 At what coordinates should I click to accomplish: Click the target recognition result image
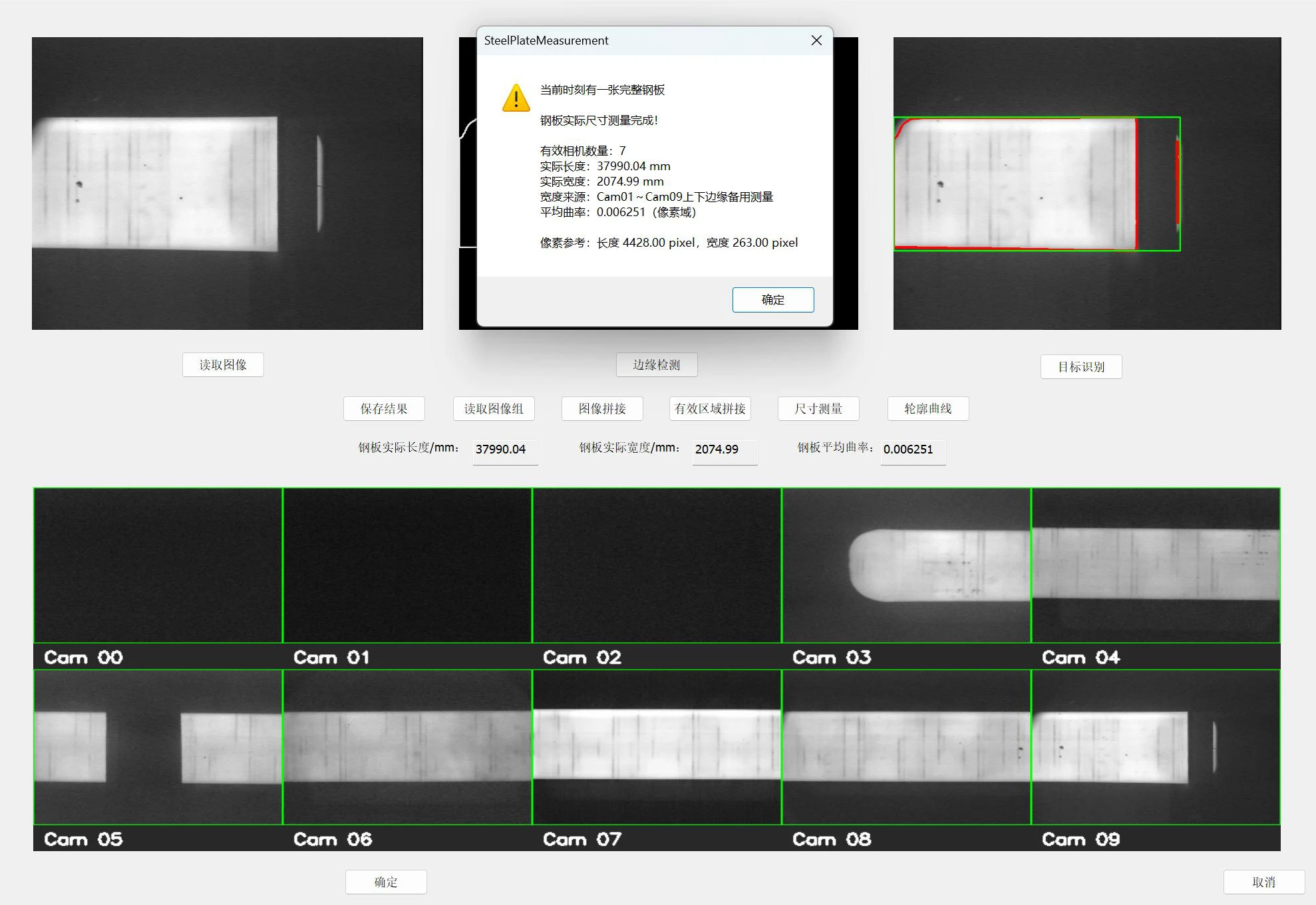click(1087, 184)
